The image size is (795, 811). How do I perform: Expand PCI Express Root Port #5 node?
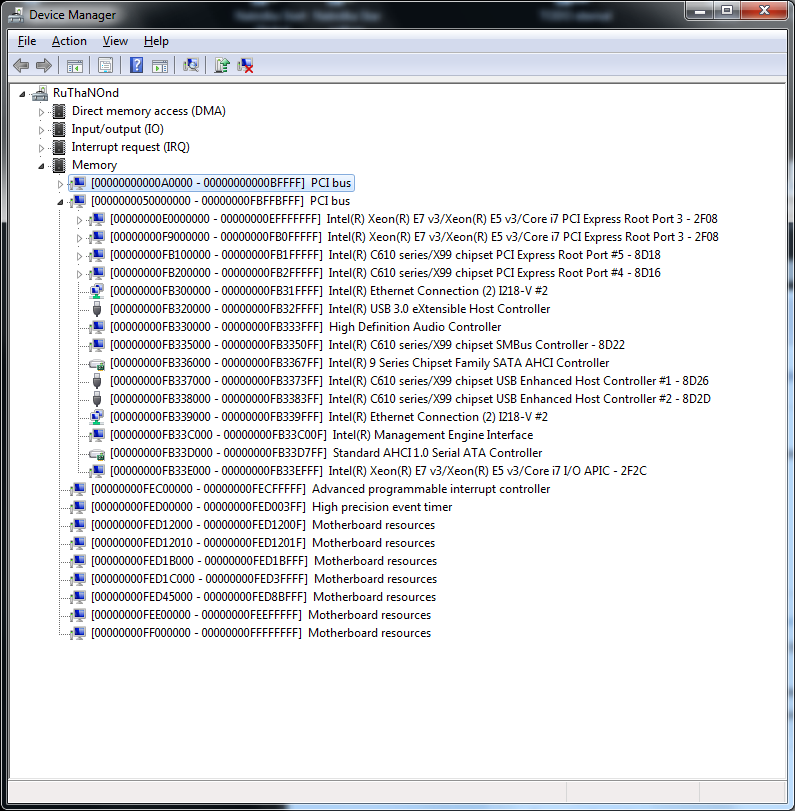coord(79,256)
